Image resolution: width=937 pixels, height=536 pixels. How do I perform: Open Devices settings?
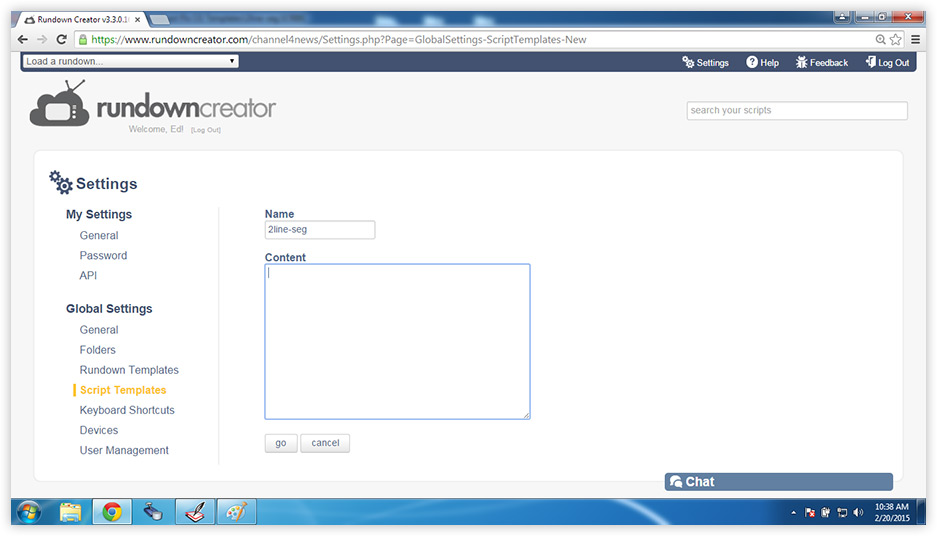[x=99, y=430]
